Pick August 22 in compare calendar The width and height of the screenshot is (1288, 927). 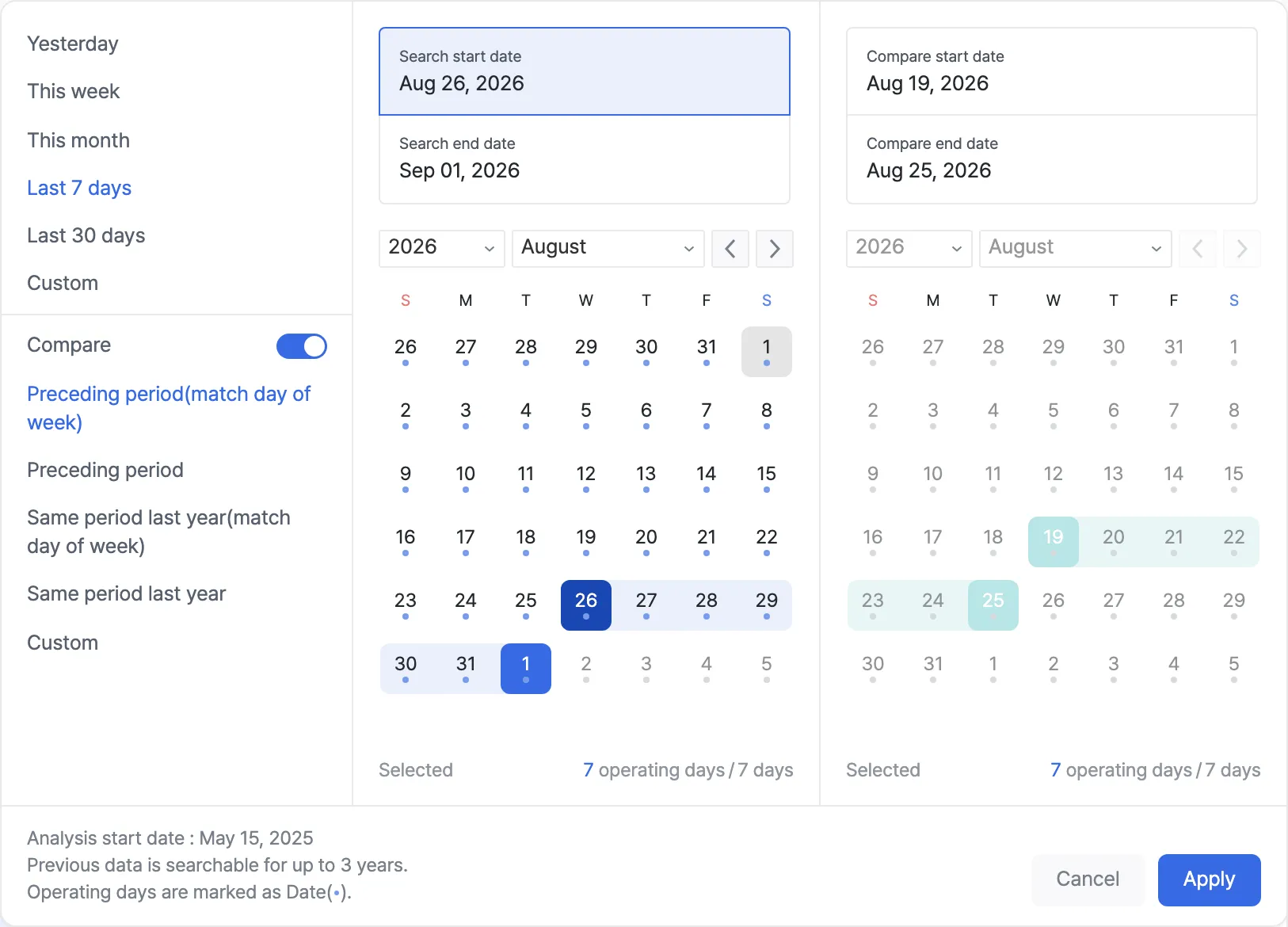point(1234,542)
